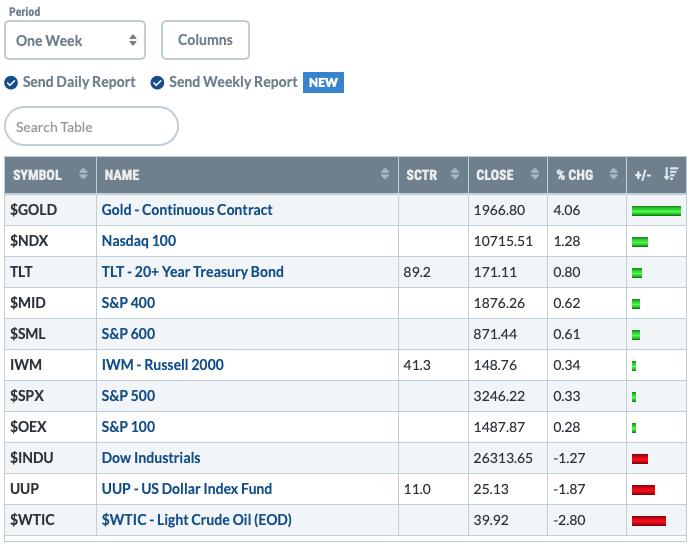This screenshot has width=692, height=547.
Task: Click the close value 39.92
Action: point(491,520)
